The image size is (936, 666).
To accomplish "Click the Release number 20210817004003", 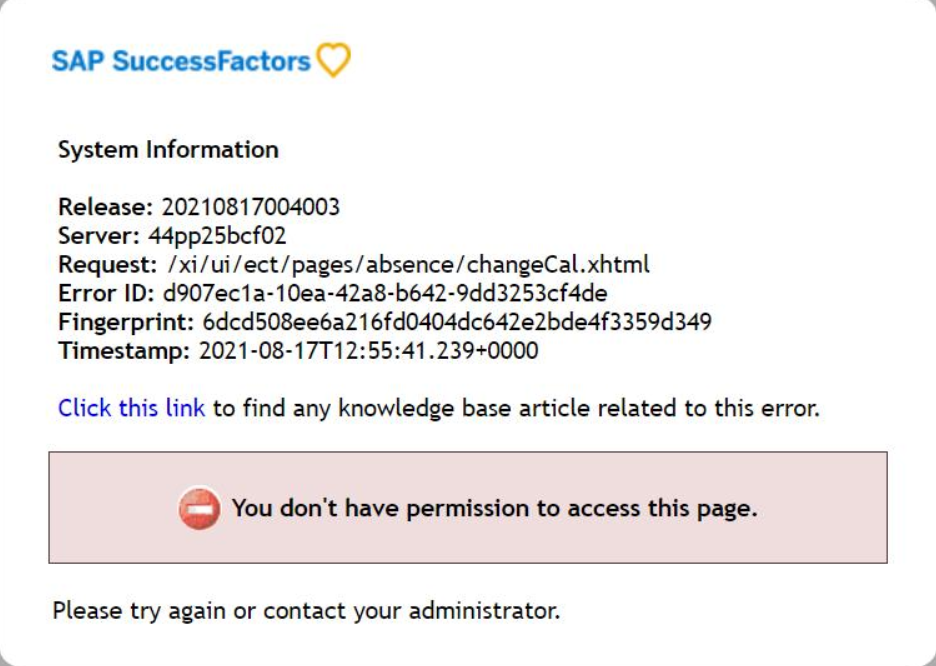I will pos(251,207).
